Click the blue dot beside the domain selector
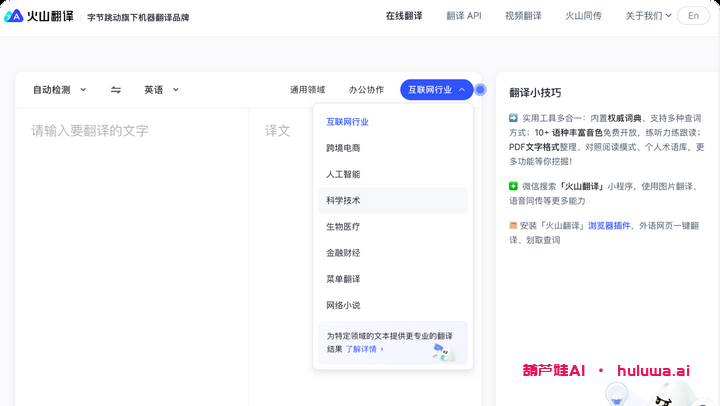 (480, 90)
